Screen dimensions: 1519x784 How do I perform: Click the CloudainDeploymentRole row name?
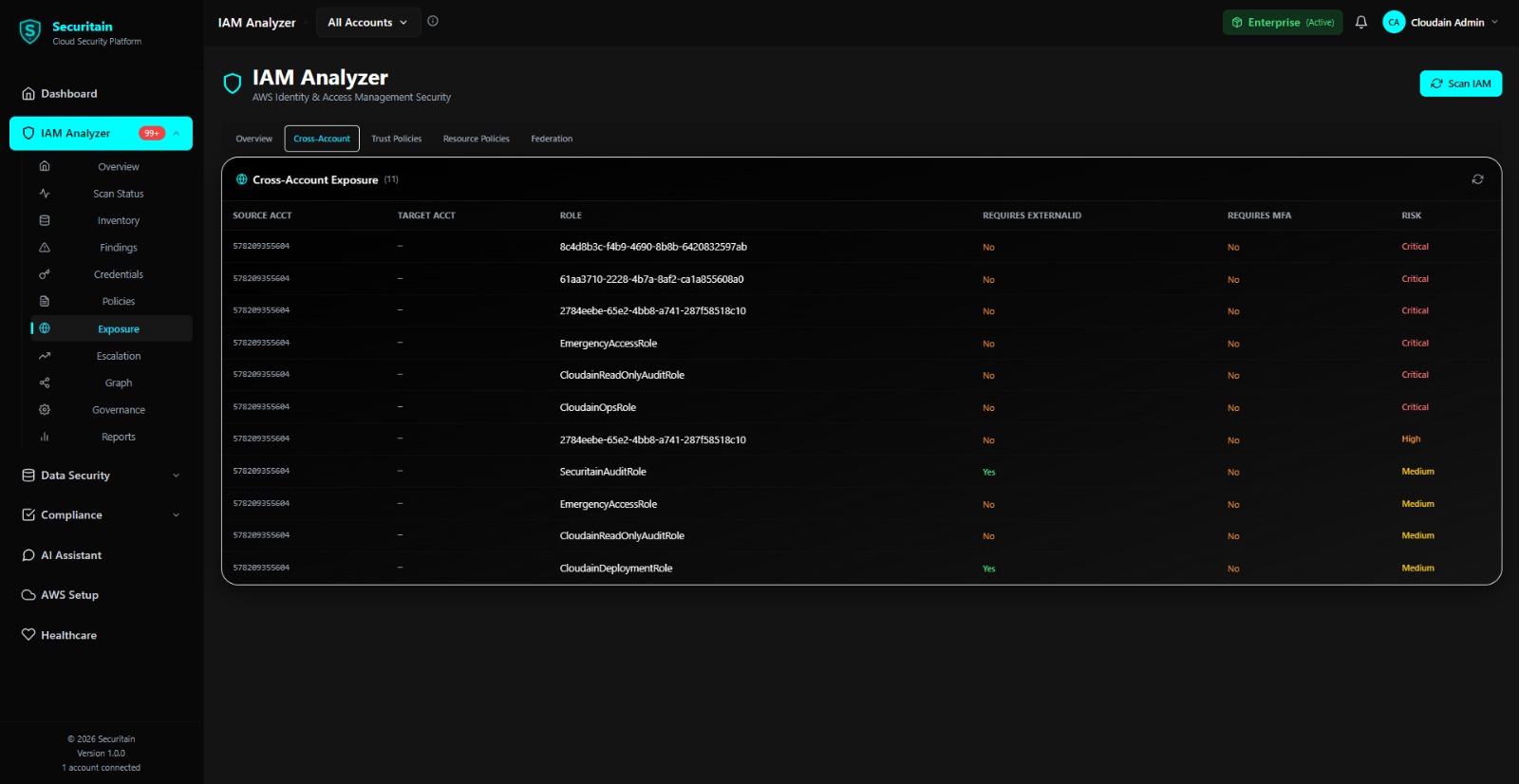[x=616, y=569]
